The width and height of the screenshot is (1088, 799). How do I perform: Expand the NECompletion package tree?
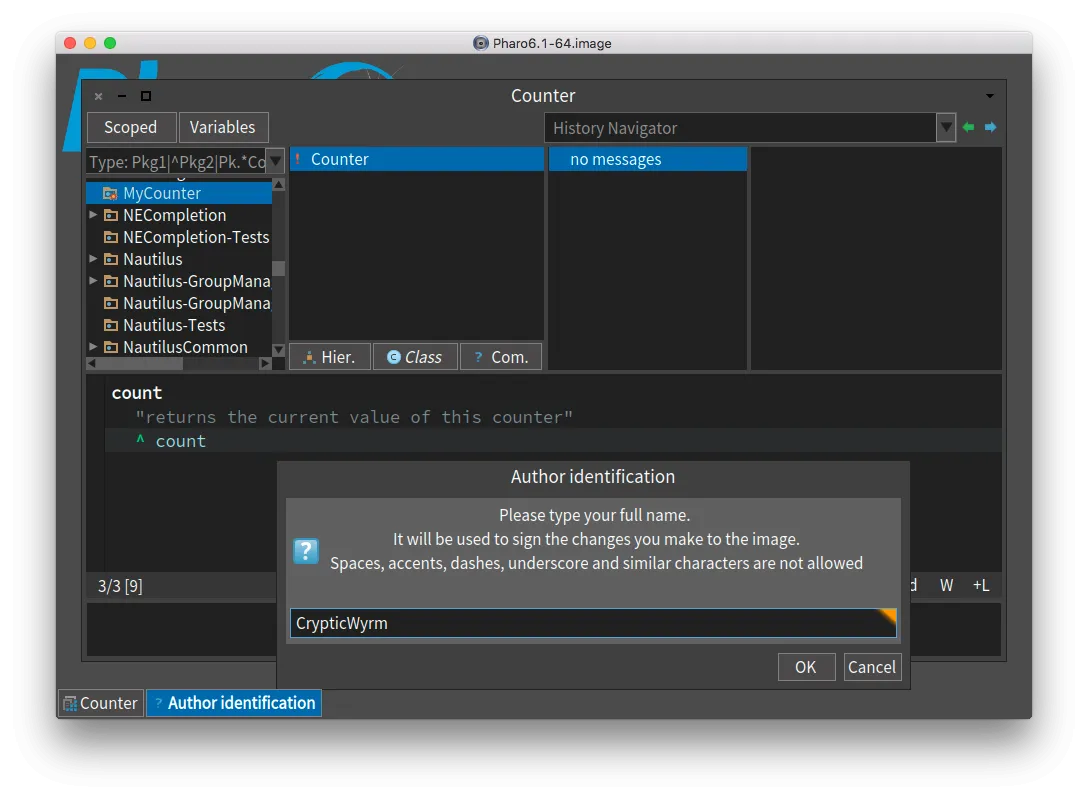tap(93, 215)
